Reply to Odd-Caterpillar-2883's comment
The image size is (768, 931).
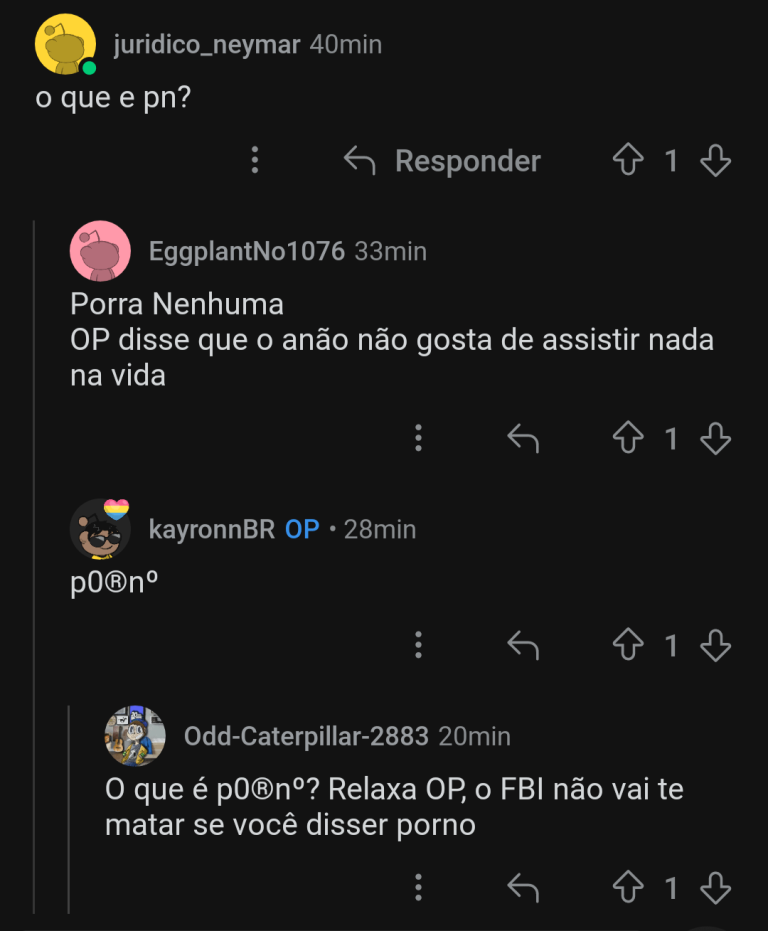[523, 887]
